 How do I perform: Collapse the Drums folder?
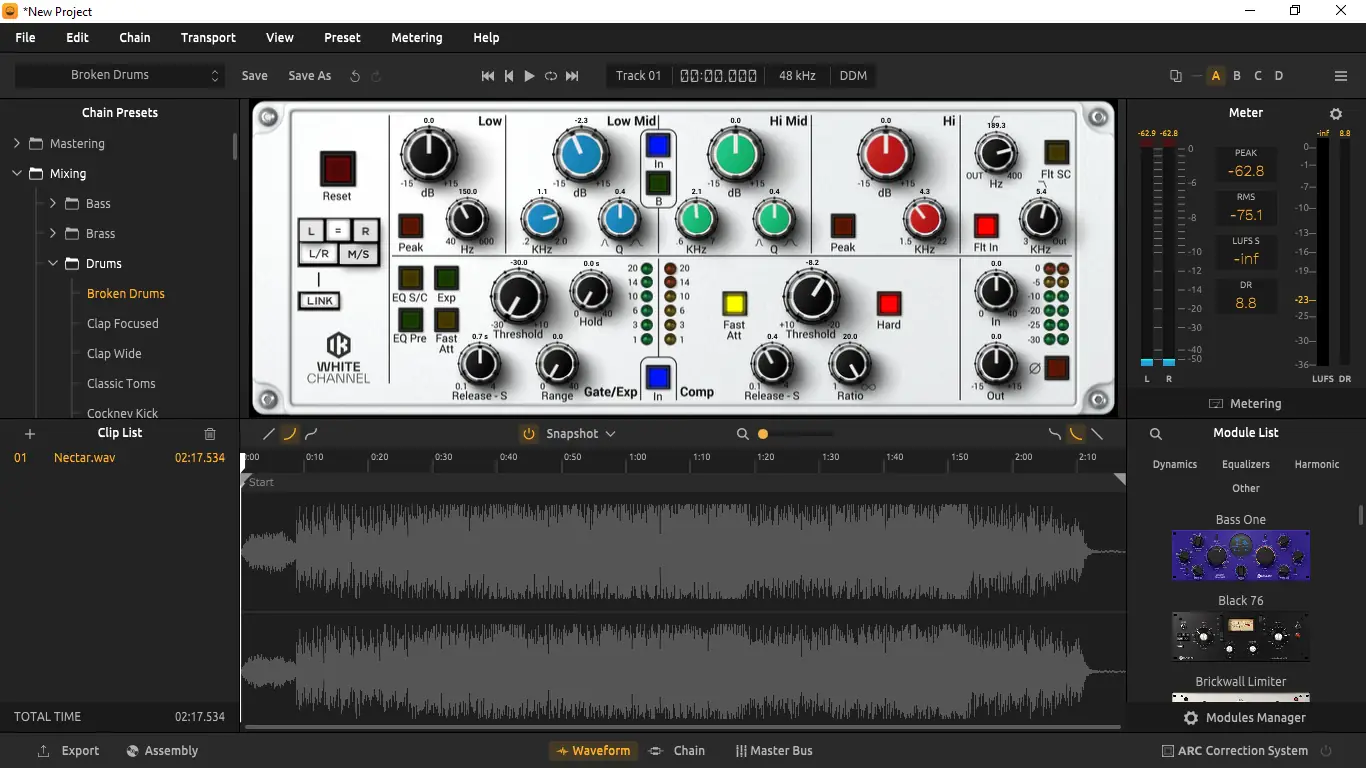tap(52, 263)
